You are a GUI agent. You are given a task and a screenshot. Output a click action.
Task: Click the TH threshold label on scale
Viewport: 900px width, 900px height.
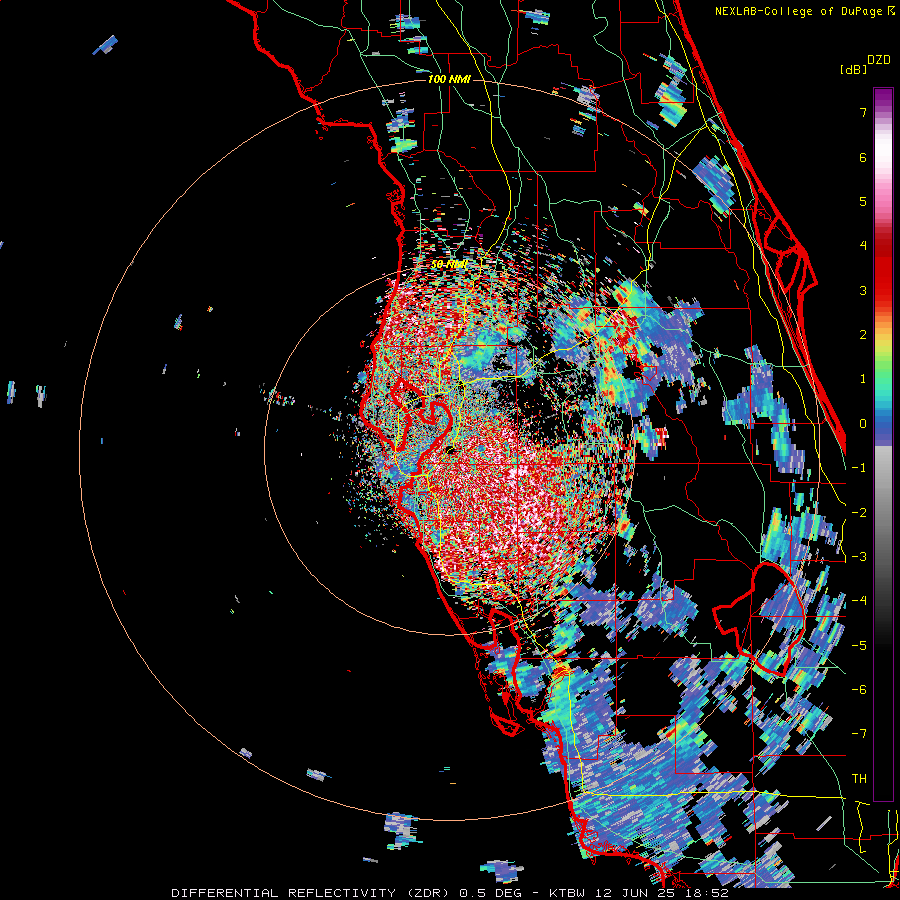(x=859, y=779)
